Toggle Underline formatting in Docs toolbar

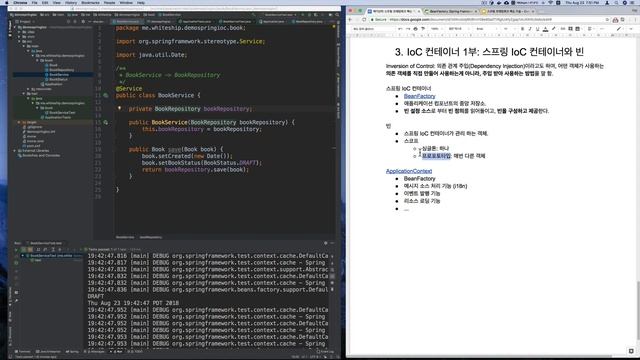coord(538,29)
